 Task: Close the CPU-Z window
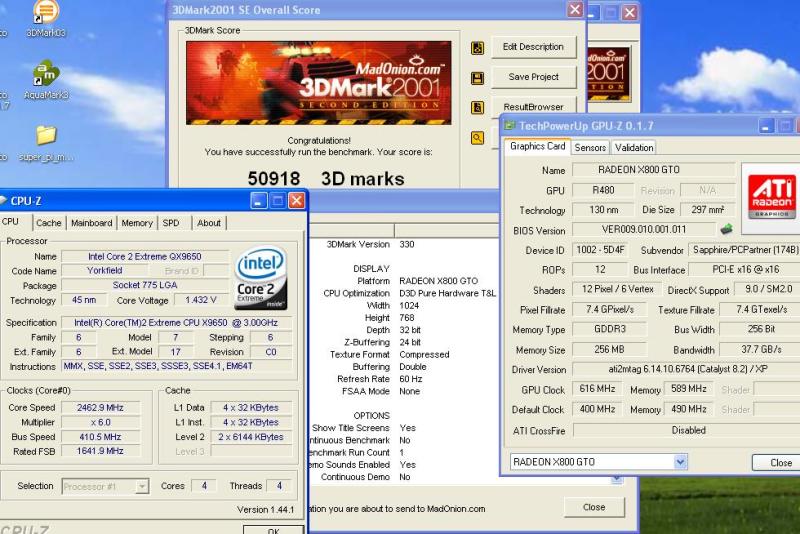coord(296,200)
